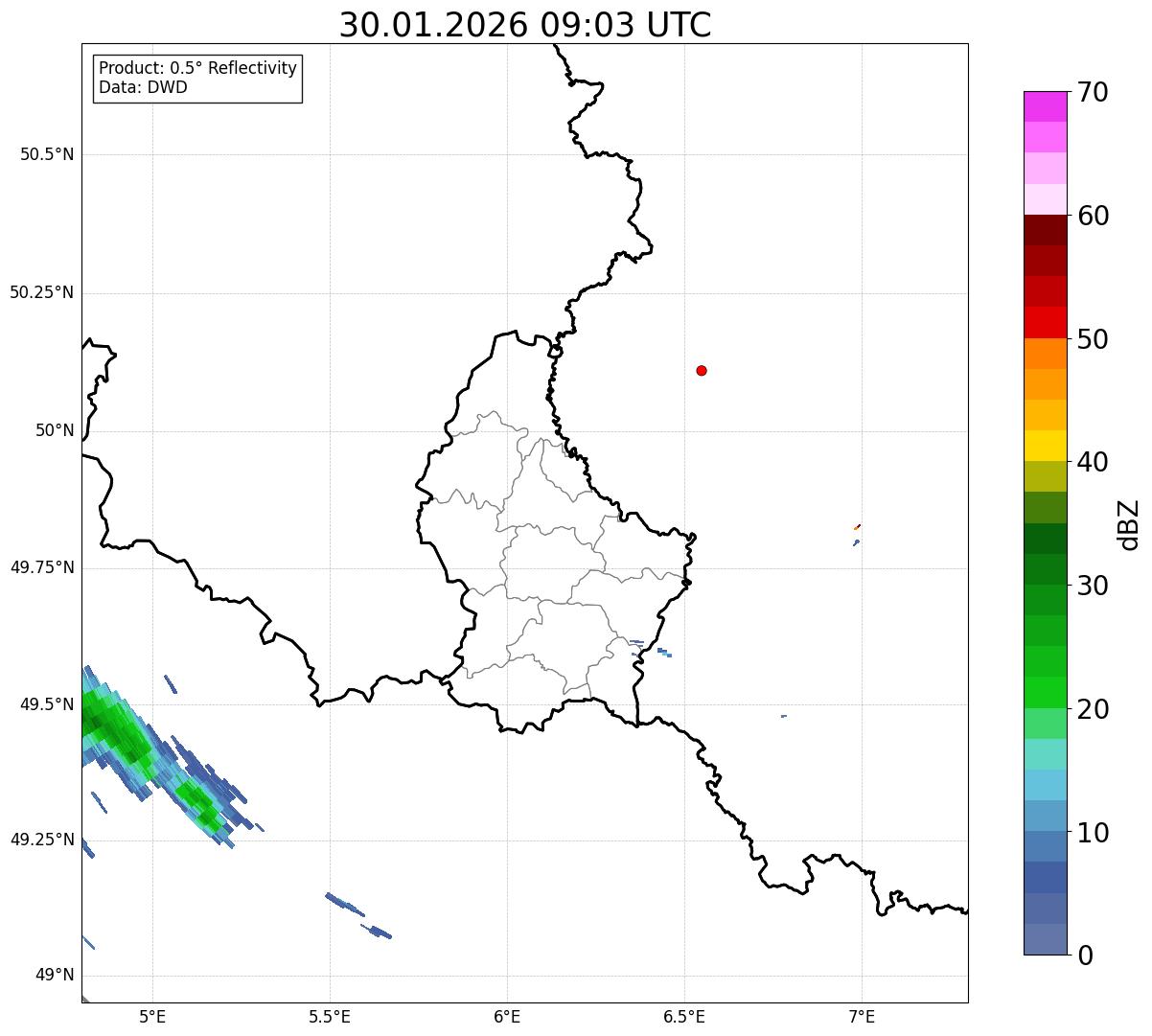Click the title "30.01.2026 09:03 UTC"

(x=525, y=25)
